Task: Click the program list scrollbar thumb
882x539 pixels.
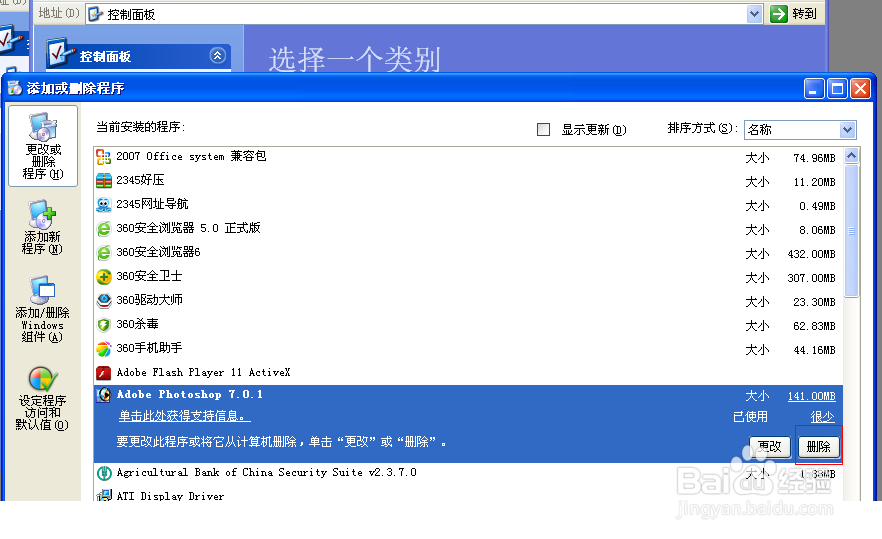Action: [852, 231]
